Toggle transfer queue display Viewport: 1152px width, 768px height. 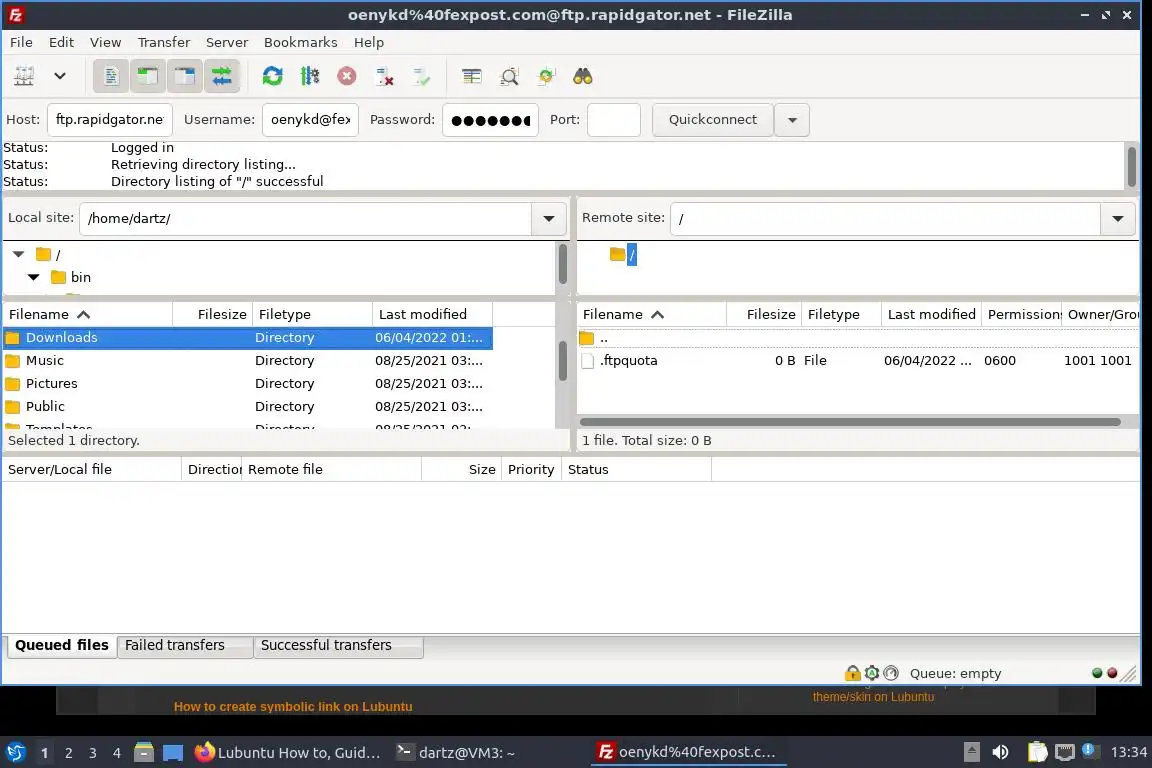[221, 76]
